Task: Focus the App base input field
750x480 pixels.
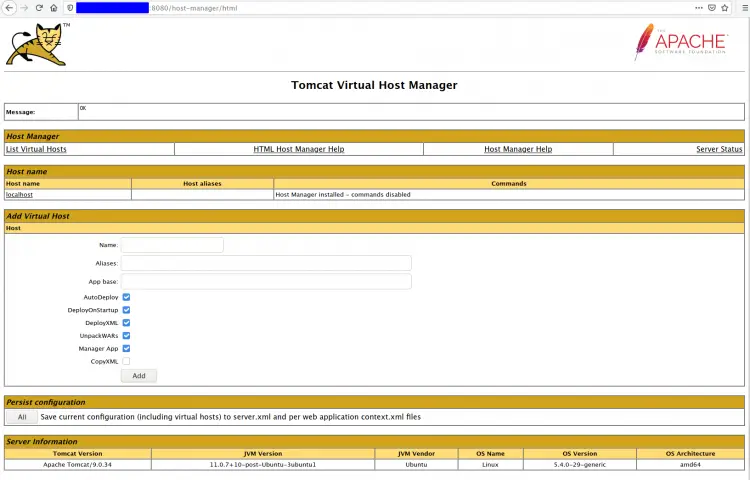Action: pyautogui.click(x=266, y=281)
